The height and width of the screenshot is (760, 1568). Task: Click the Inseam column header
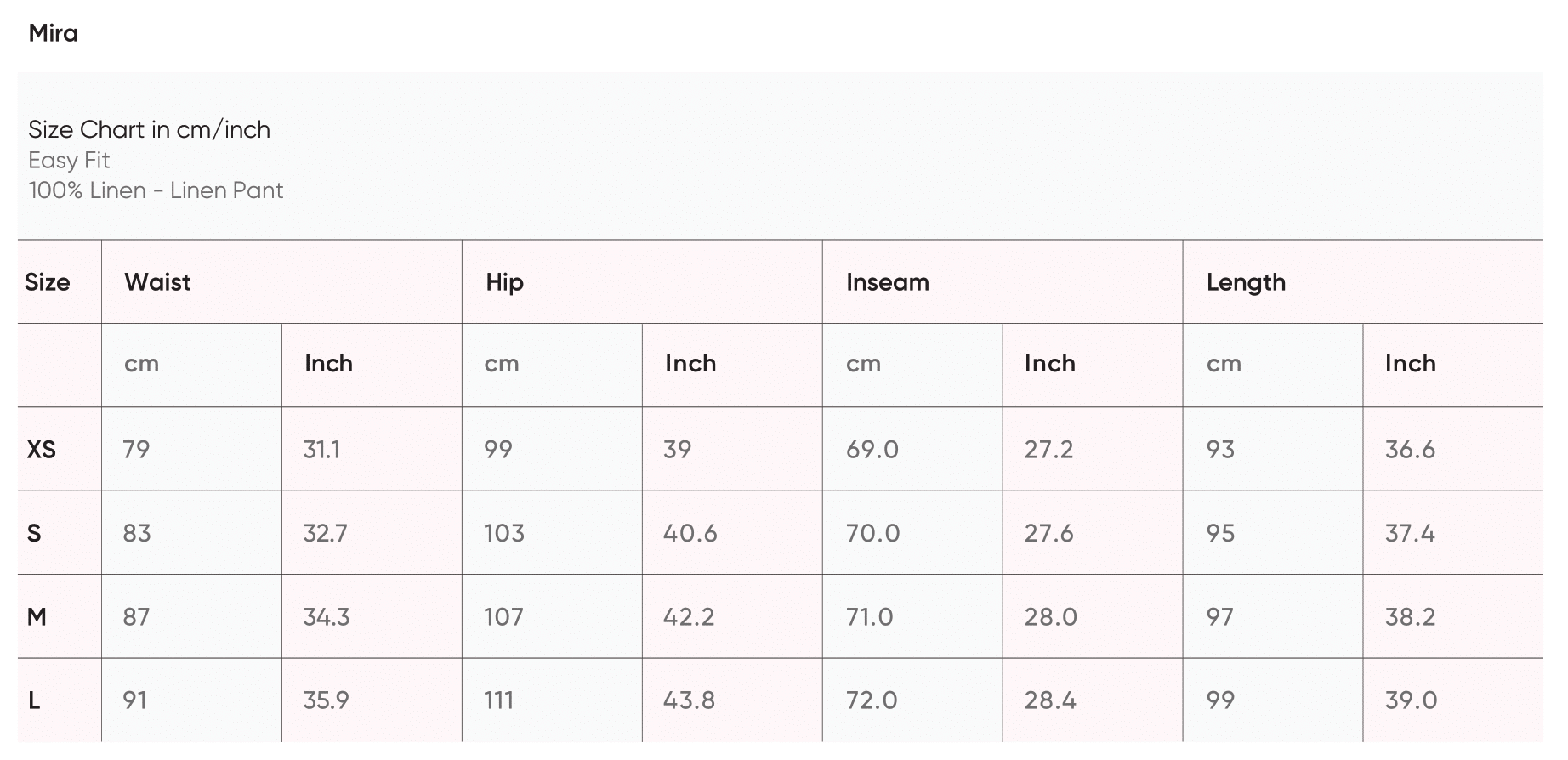tap(887, 282)
